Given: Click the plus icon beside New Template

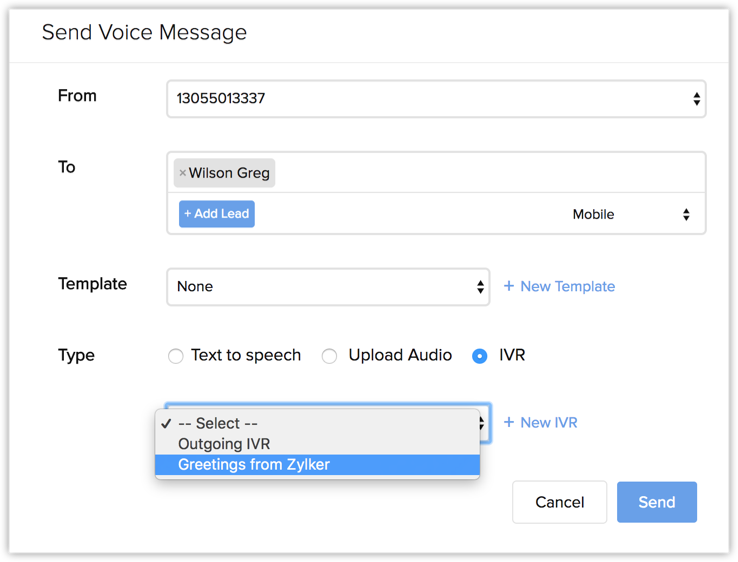Looking at the screenshot, I should (509, 286).
